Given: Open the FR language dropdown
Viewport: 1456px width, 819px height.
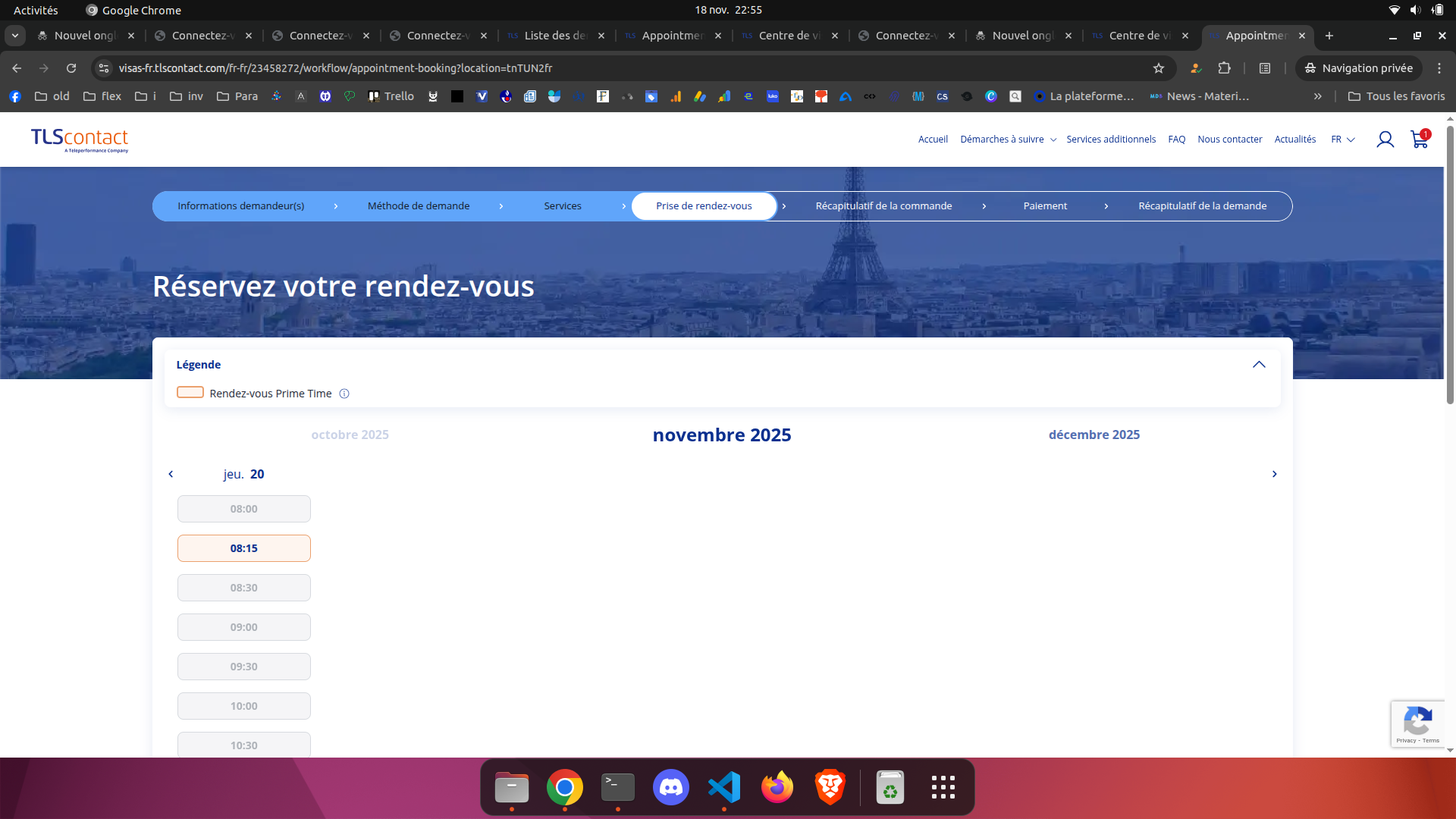Looking at the screenshot, I should [1343, 140].
